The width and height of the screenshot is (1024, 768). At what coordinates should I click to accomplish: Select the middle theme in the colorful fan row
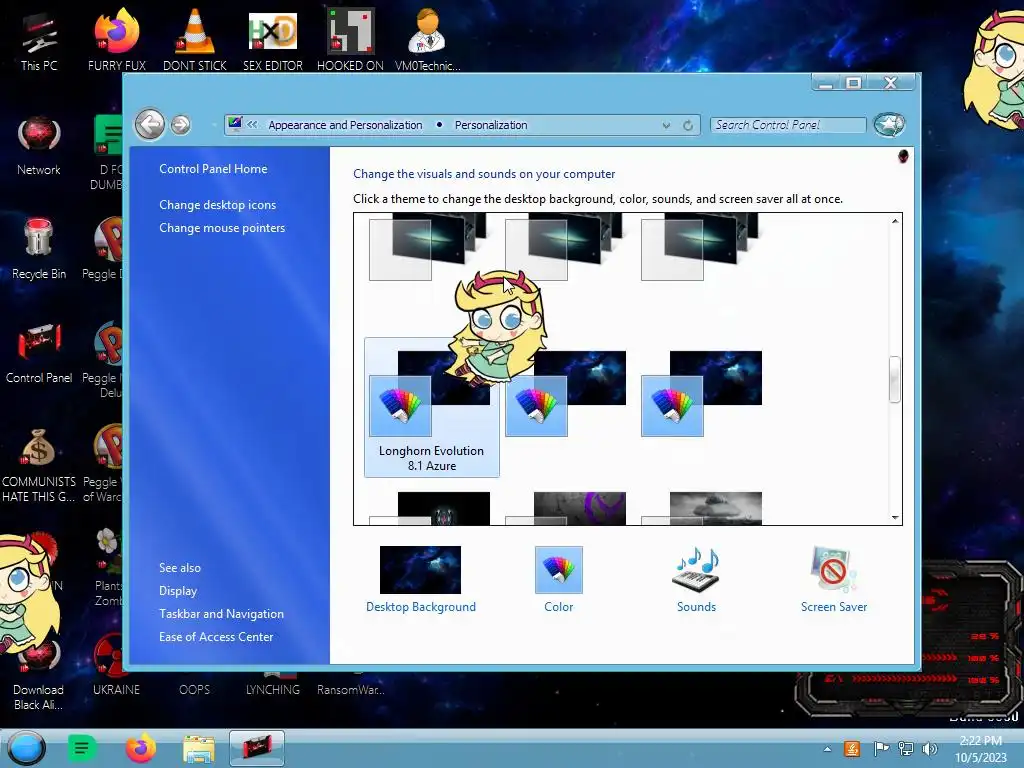point(566,394)
